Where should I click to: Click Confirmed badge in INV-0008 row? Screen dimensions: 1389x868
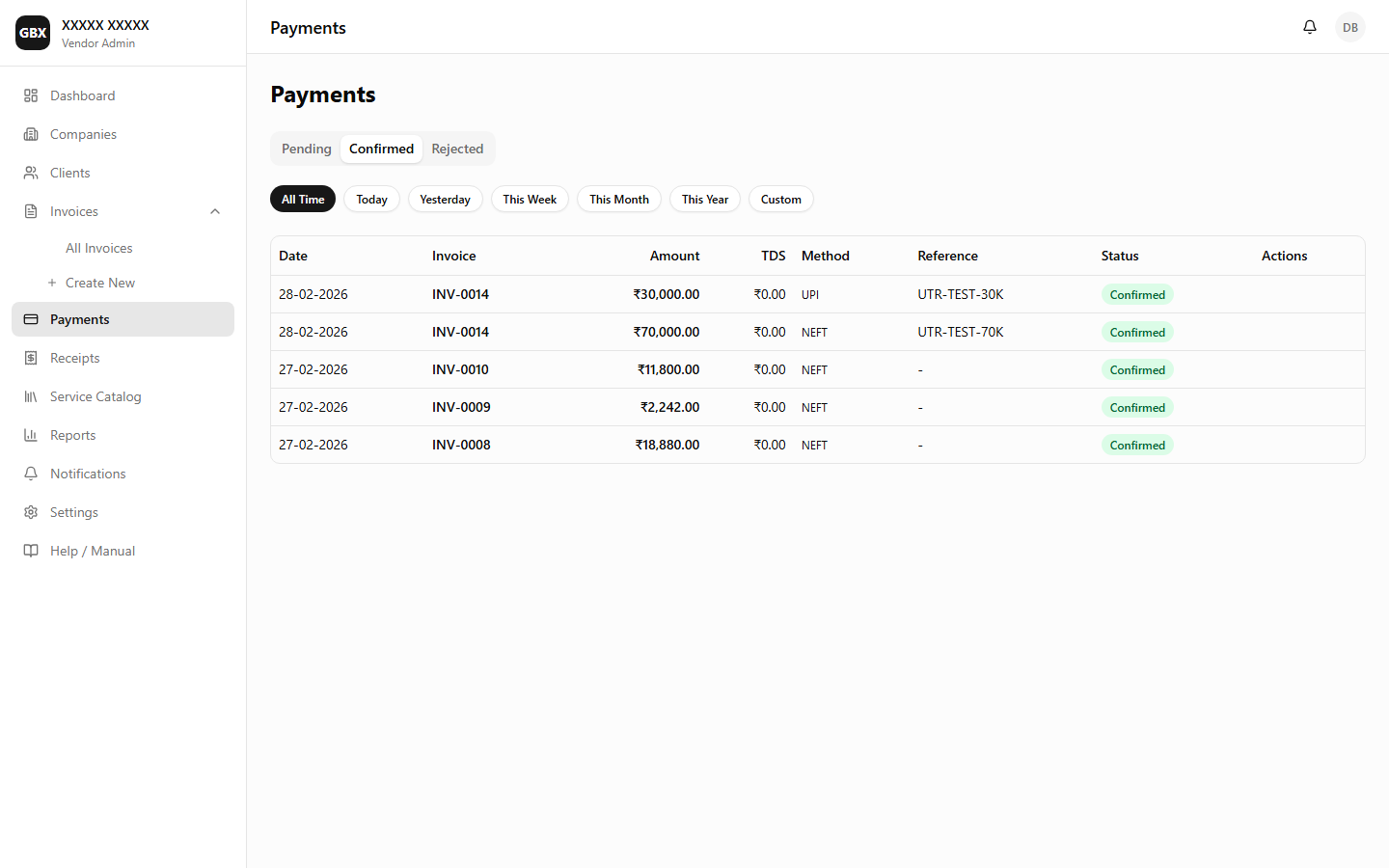point(1137,446)
